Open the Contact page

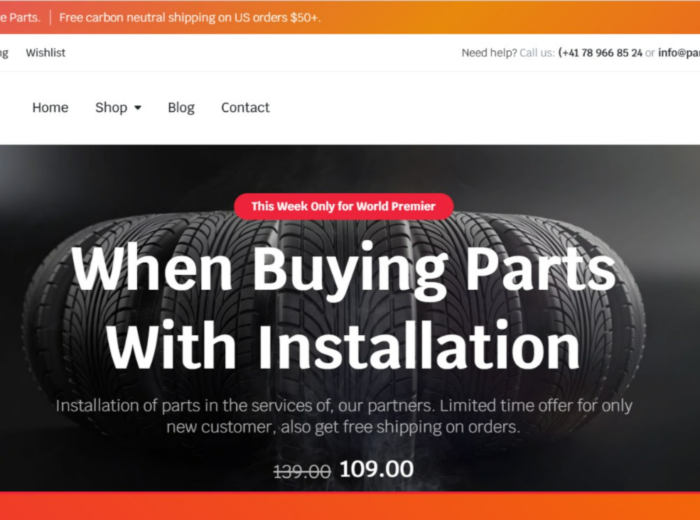point(245,108)
